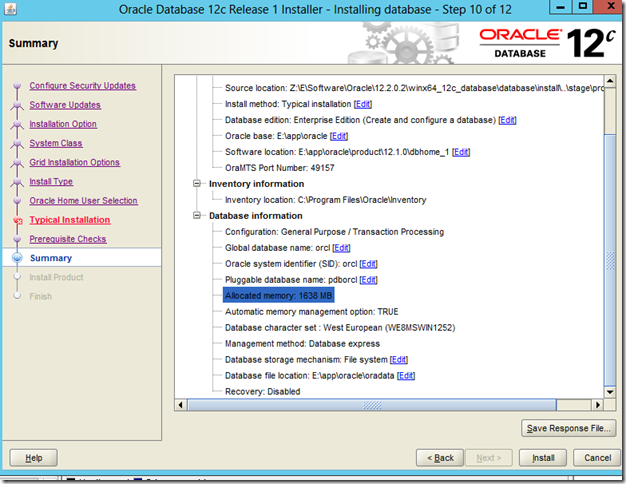Collapse the Database information tree node
Screen dimensions: 626x484
[197, 216]
